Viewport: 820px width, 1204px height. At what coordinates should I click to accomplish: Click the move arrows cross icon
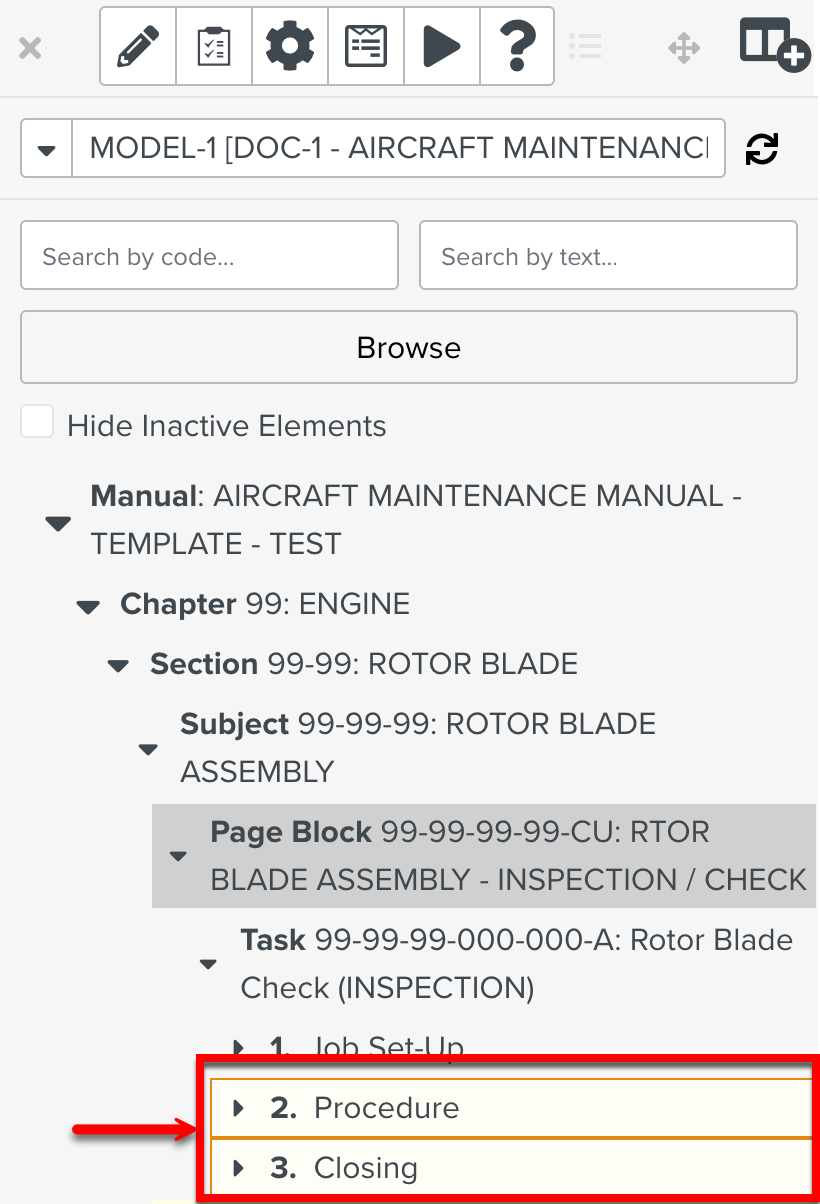pos(684,47)
